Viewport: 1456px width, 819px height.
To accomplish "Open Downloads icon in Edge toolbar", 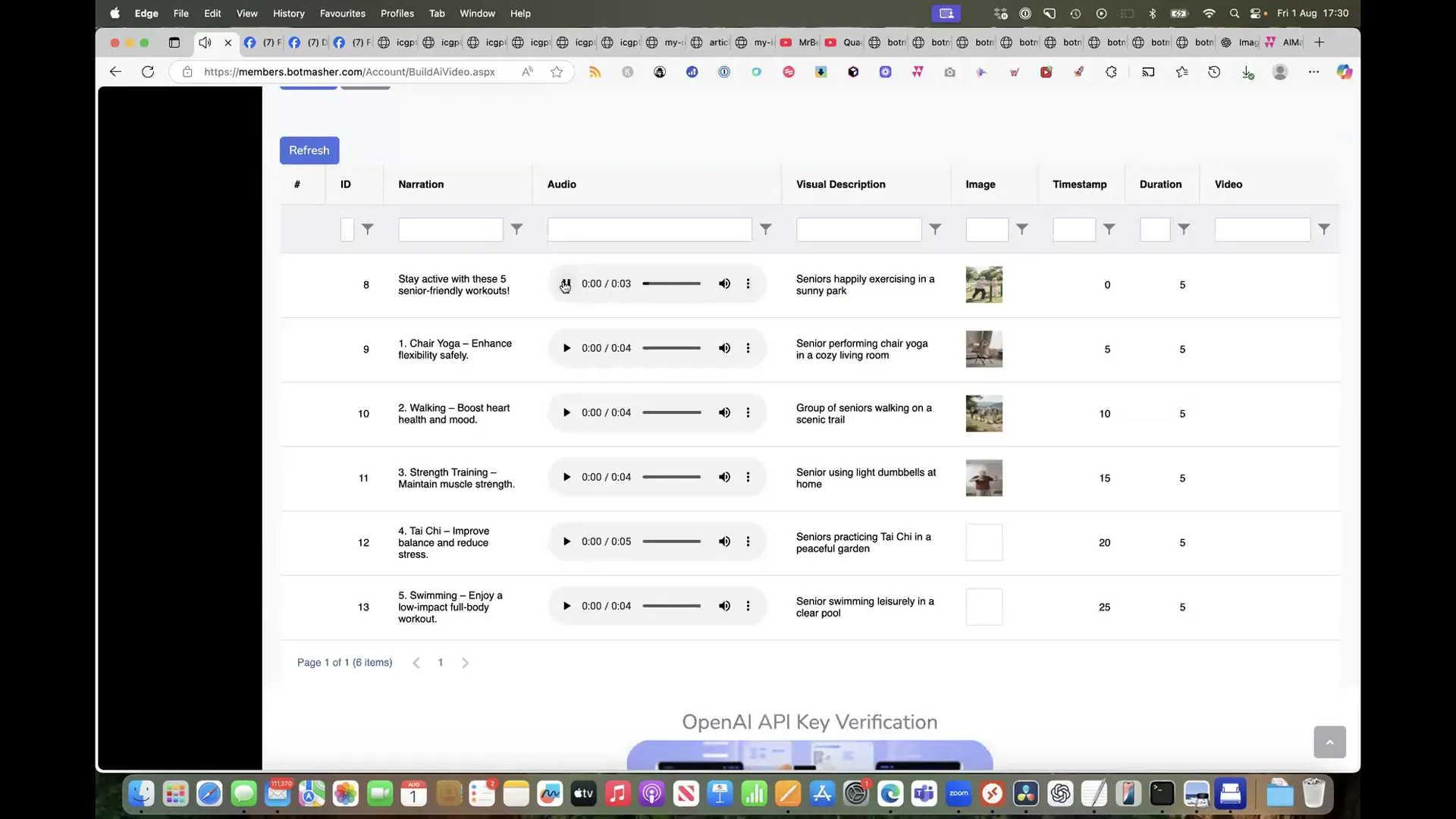I will (x=1247, y=72).
